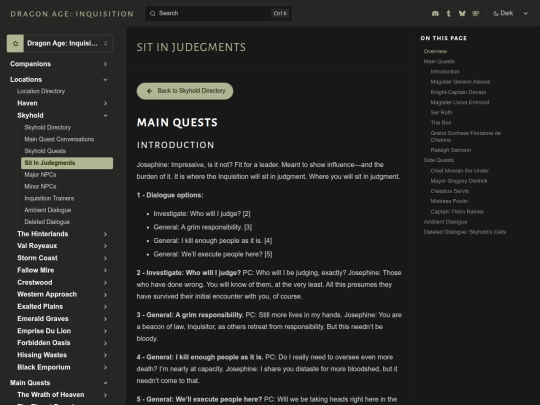Jump to Crassius Servis section
The image size is (540, 405).
pos(449,191)
